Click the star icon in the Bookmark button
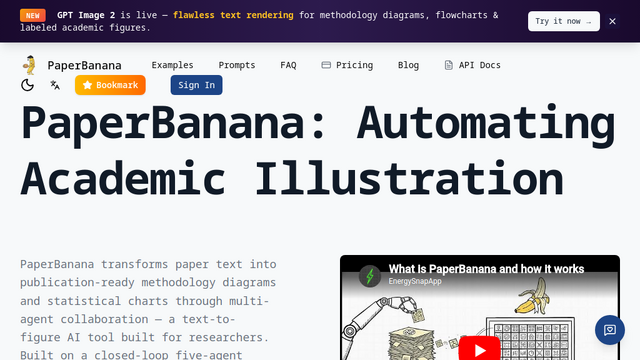This screenshot has width=640, height=360. pyautogui.click(x=87, y=85)
